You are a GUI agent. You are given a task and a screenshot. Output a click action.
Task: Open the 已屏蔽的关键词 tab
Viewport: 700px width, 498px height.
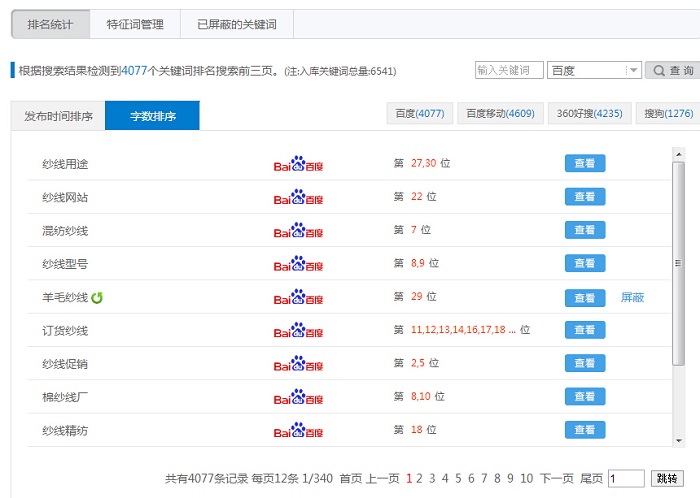click(x=237, y=23)
